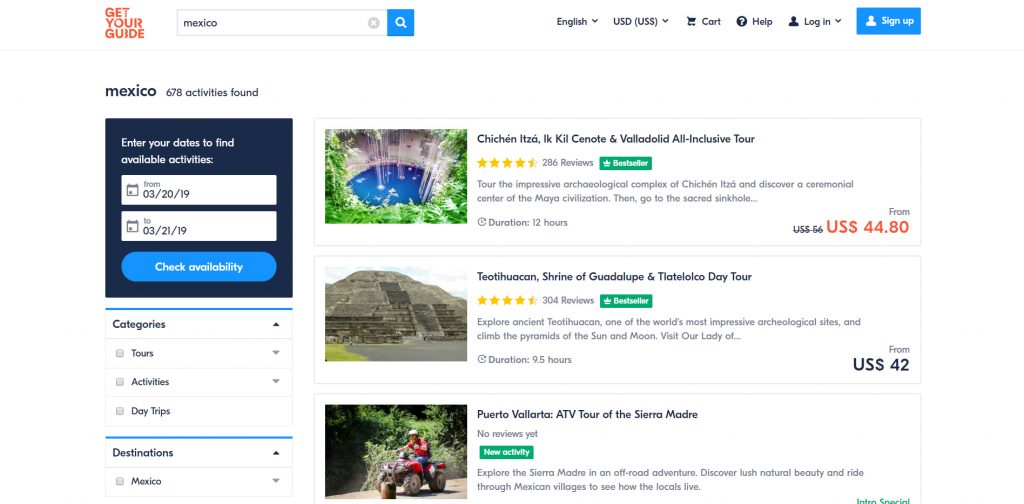Check the Day Trips checkbox
Image resolution: width=1024 pixels, height=504 pixels.
[x=120, y=411]
